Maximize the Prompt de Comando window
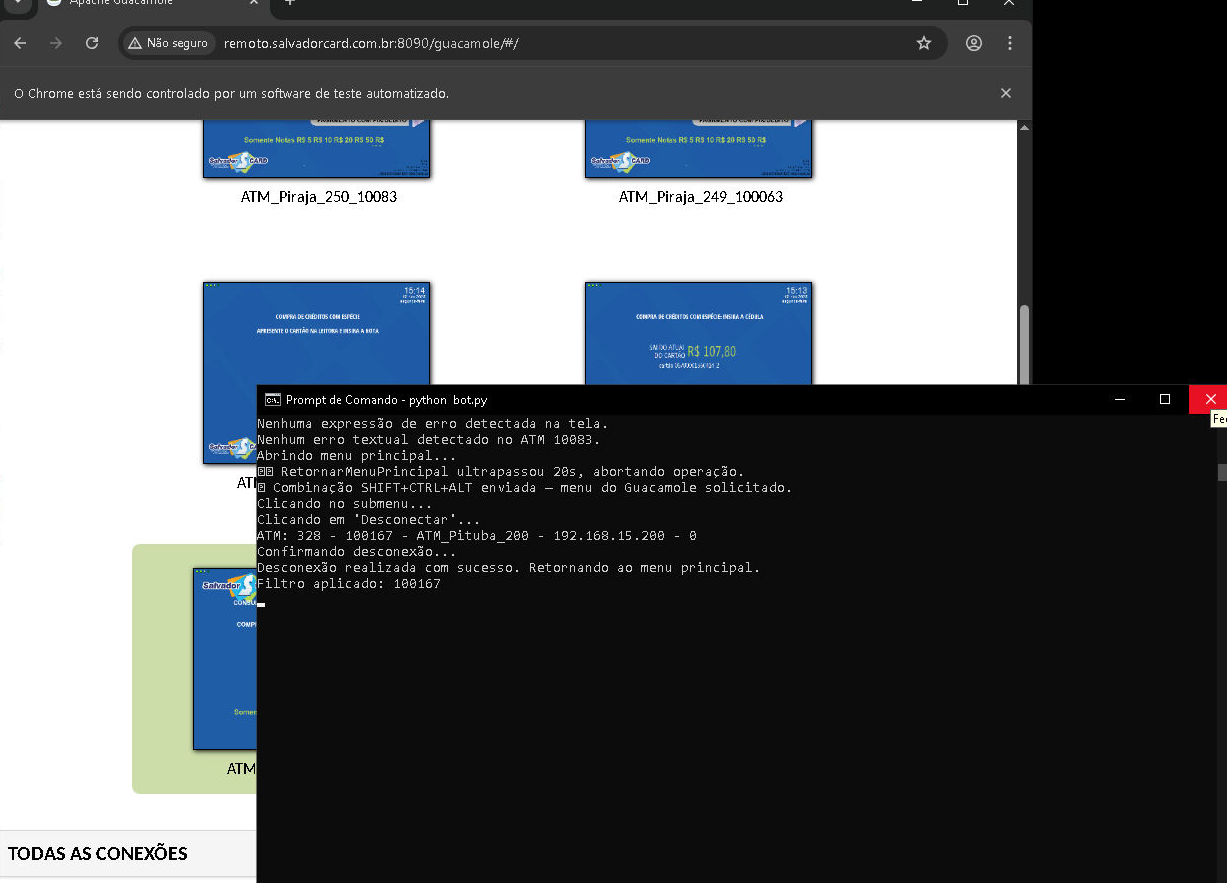 tap(1164, 399)
